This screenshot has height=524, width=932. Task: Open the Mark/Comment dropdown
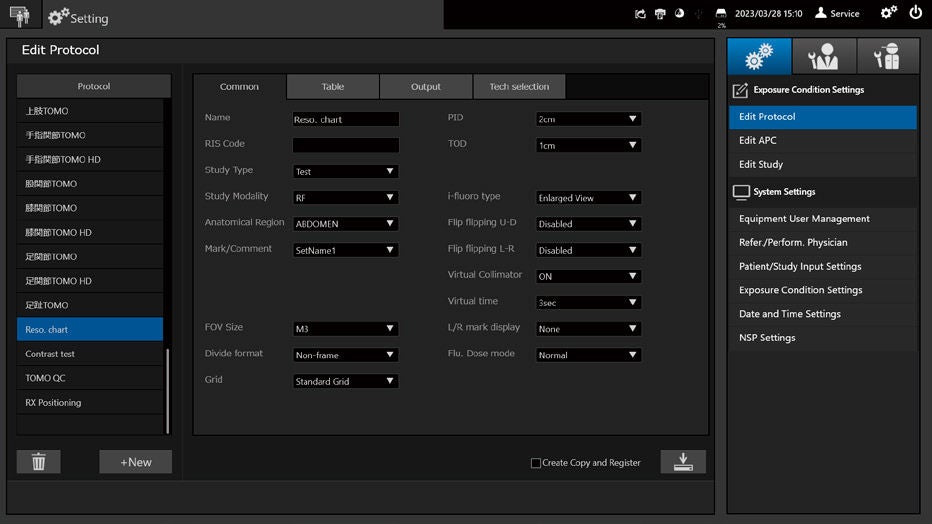pos(345,250)
